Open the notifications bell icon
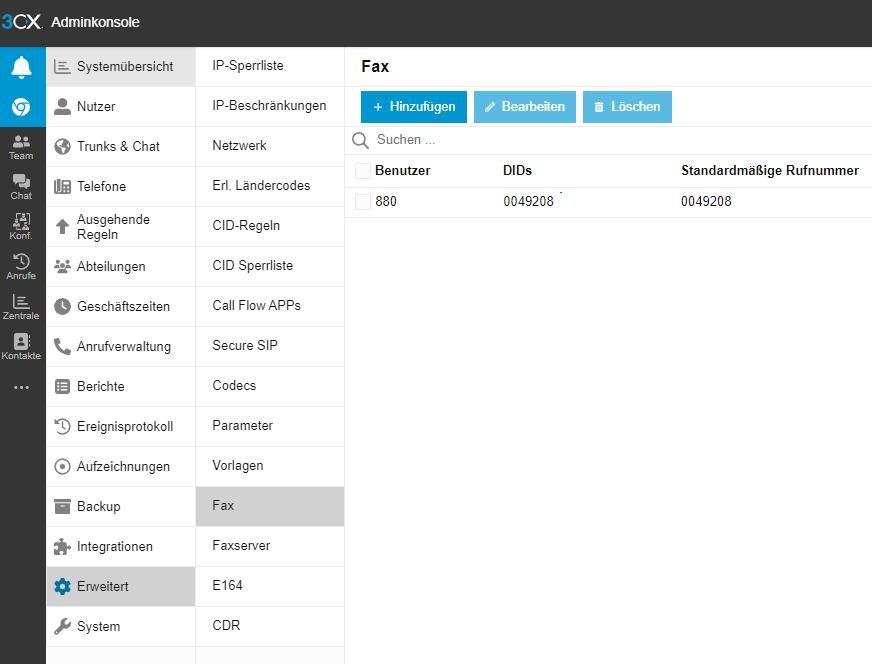This screenshot has height=664, width=872. pos(21,67)
